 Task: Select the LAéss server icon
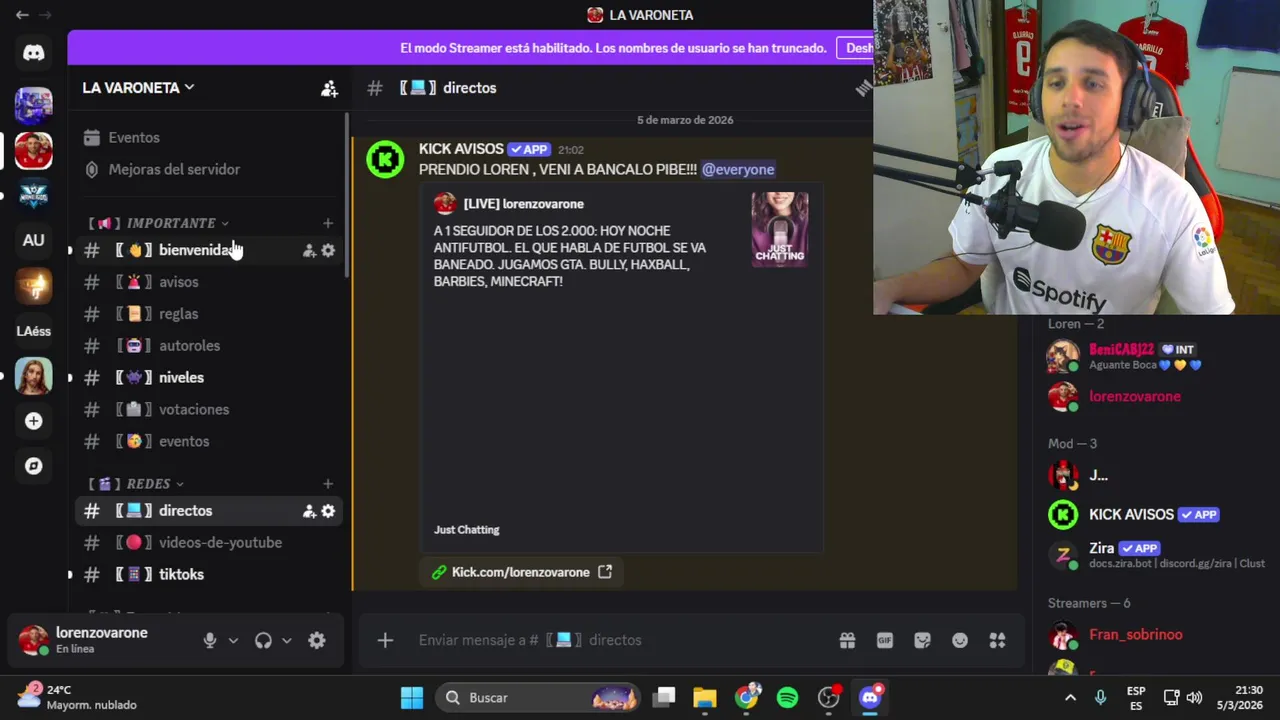point(34,331)
